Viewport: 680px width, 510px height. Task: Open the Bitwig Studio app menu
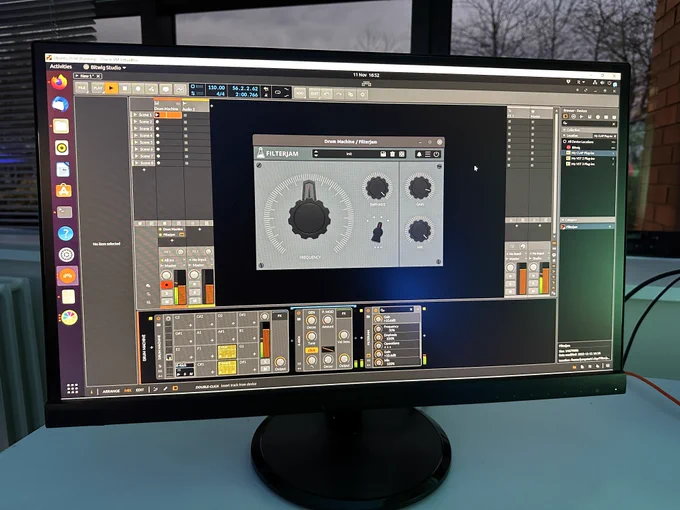tap(105, 68)
